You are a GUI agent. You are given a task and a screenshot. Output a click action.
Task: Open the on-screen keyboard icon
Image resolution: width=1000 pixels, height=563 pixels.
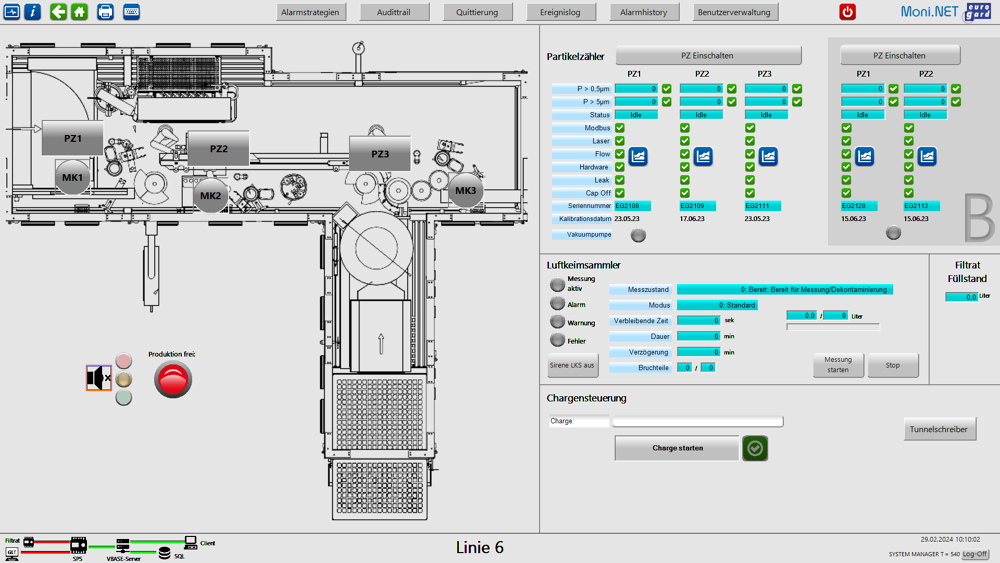[x=132, y=12]
